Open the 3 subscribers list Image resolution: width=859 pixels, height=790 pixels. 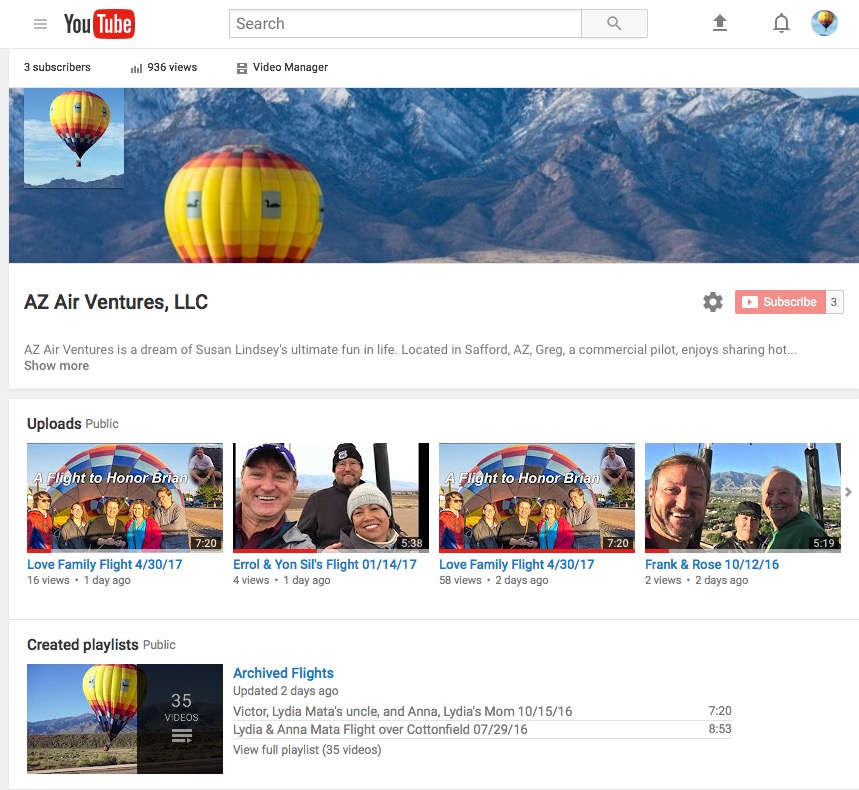click(57, 68)
